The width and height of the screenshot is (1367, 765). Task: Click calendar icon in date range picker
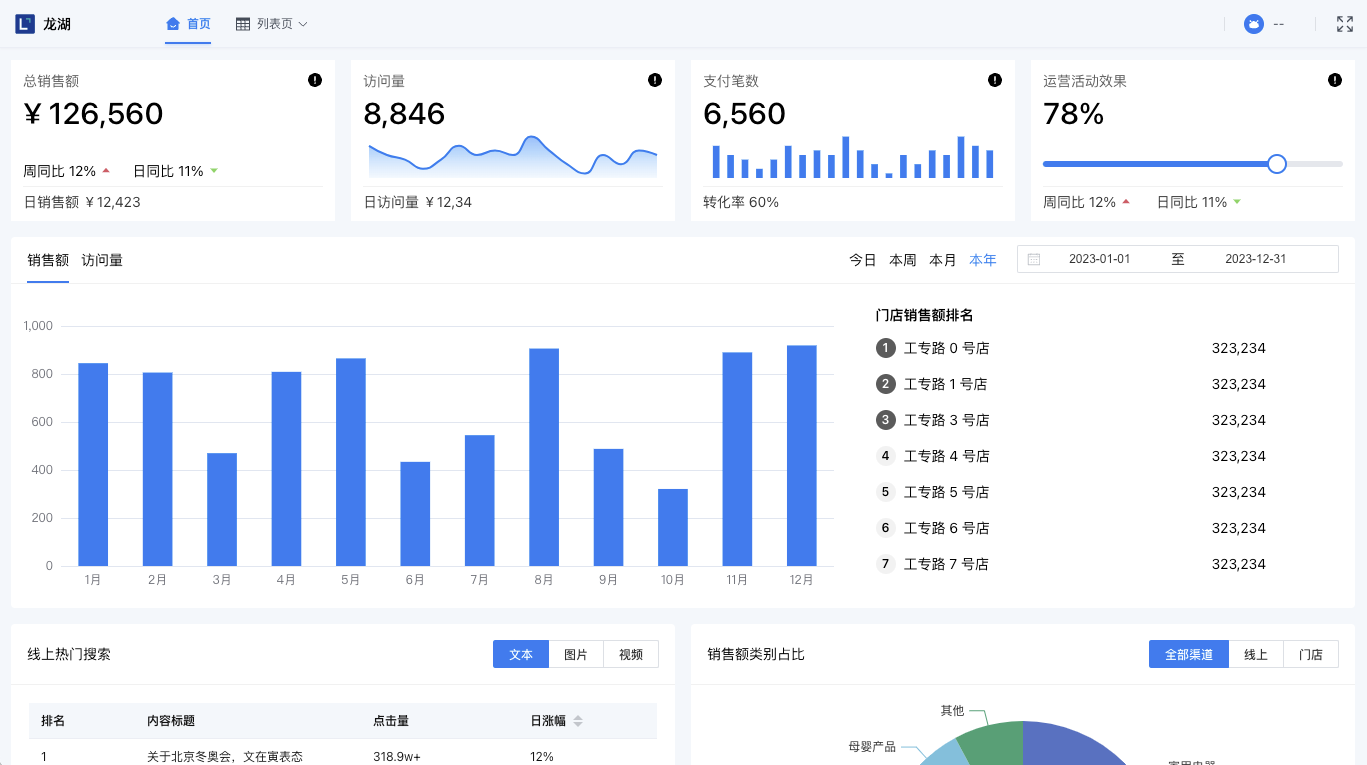coord(1034,259)
